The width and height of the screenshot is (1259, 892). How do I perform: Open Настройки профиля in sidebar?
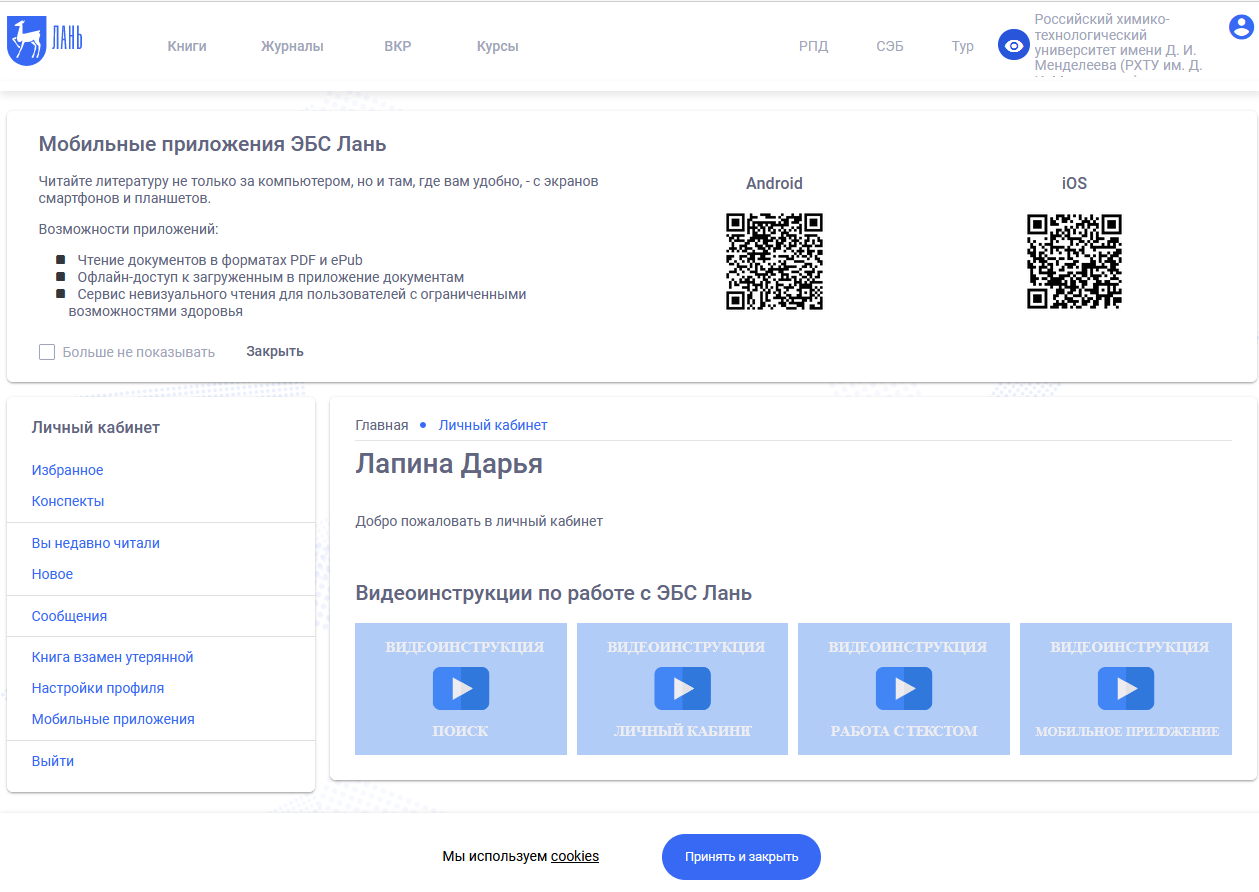[97, 688]
